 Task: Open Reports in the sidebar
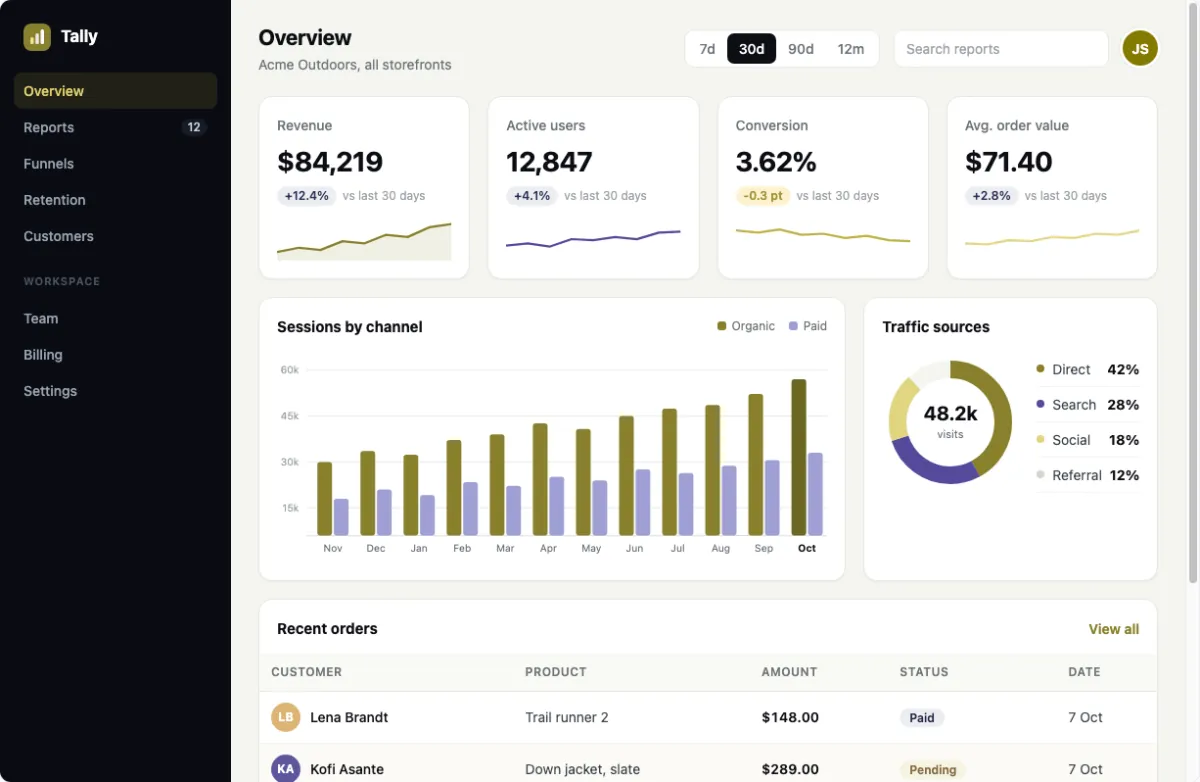pyautogui.click(x=115, y=127)
